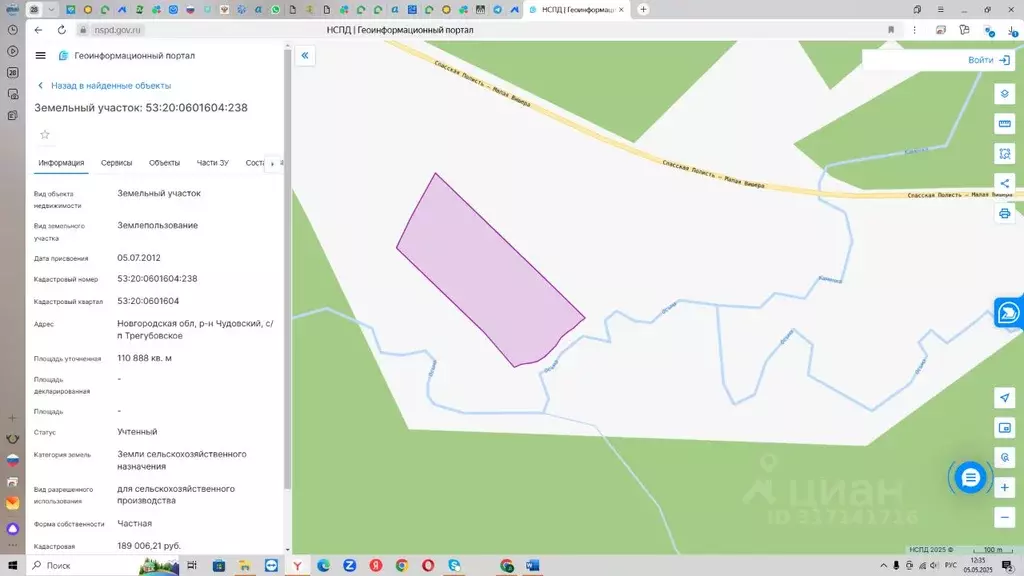The width and height of the screenshot is (1024, 576).
Task: Open the hamburger main menu
Action: point(40,56)
